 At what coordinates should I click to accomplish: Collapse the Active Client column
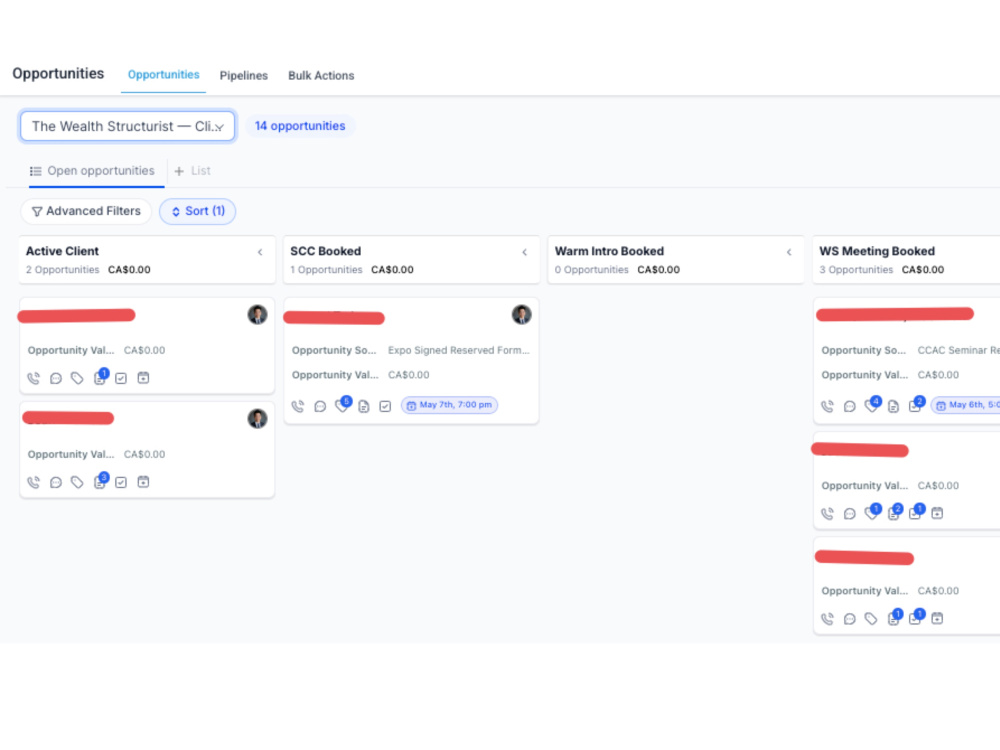(260, 252)
